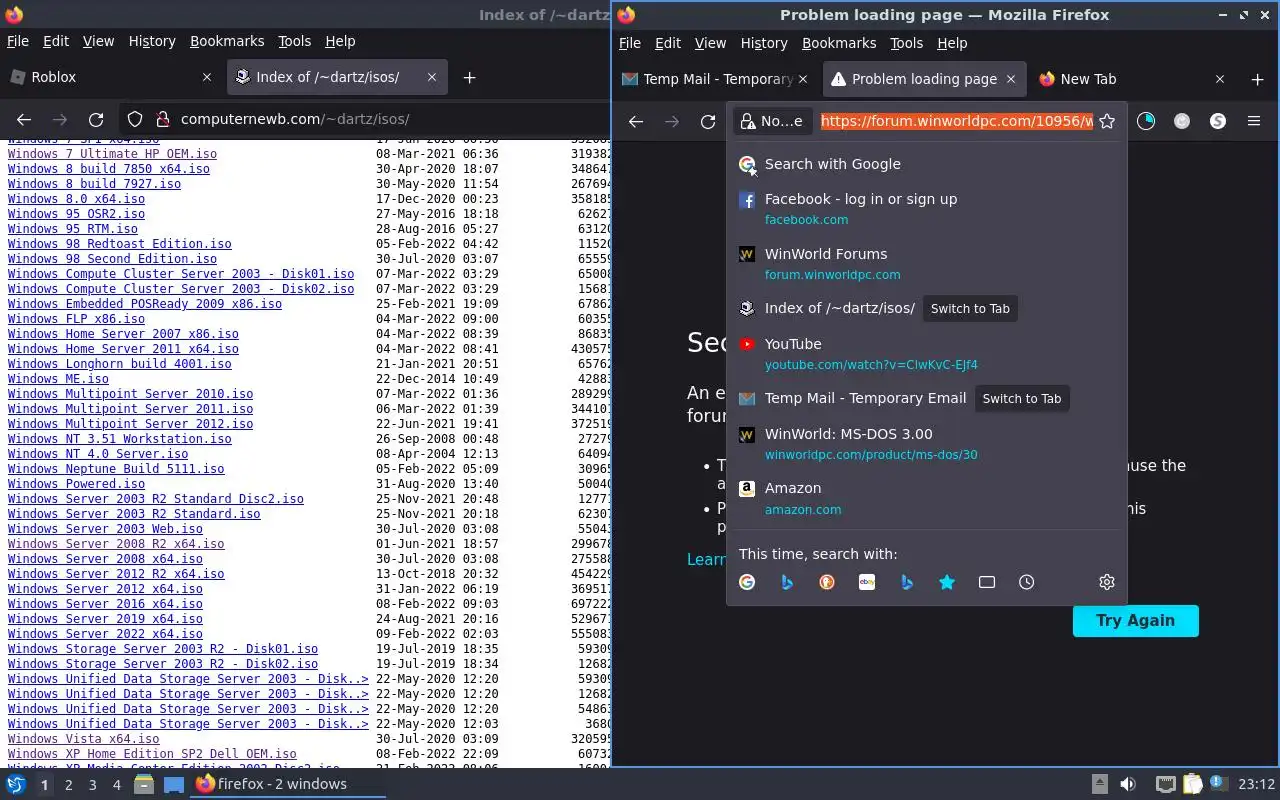Search this time with DuckDuckGo
The image size is (1280, 800).
click(827, 582)
